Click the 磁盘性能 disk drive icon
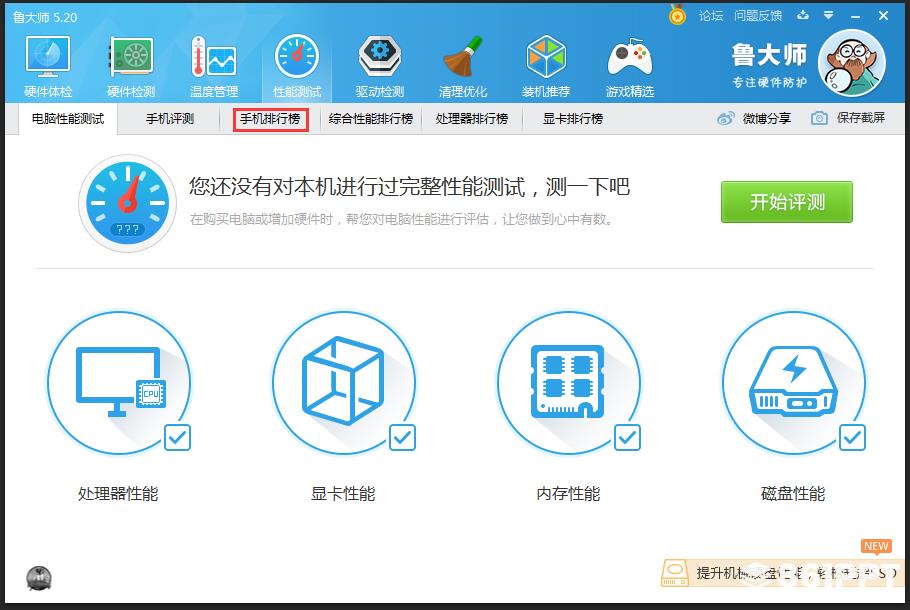This screenshot has height=610, width=910. (x=793, y=382)
